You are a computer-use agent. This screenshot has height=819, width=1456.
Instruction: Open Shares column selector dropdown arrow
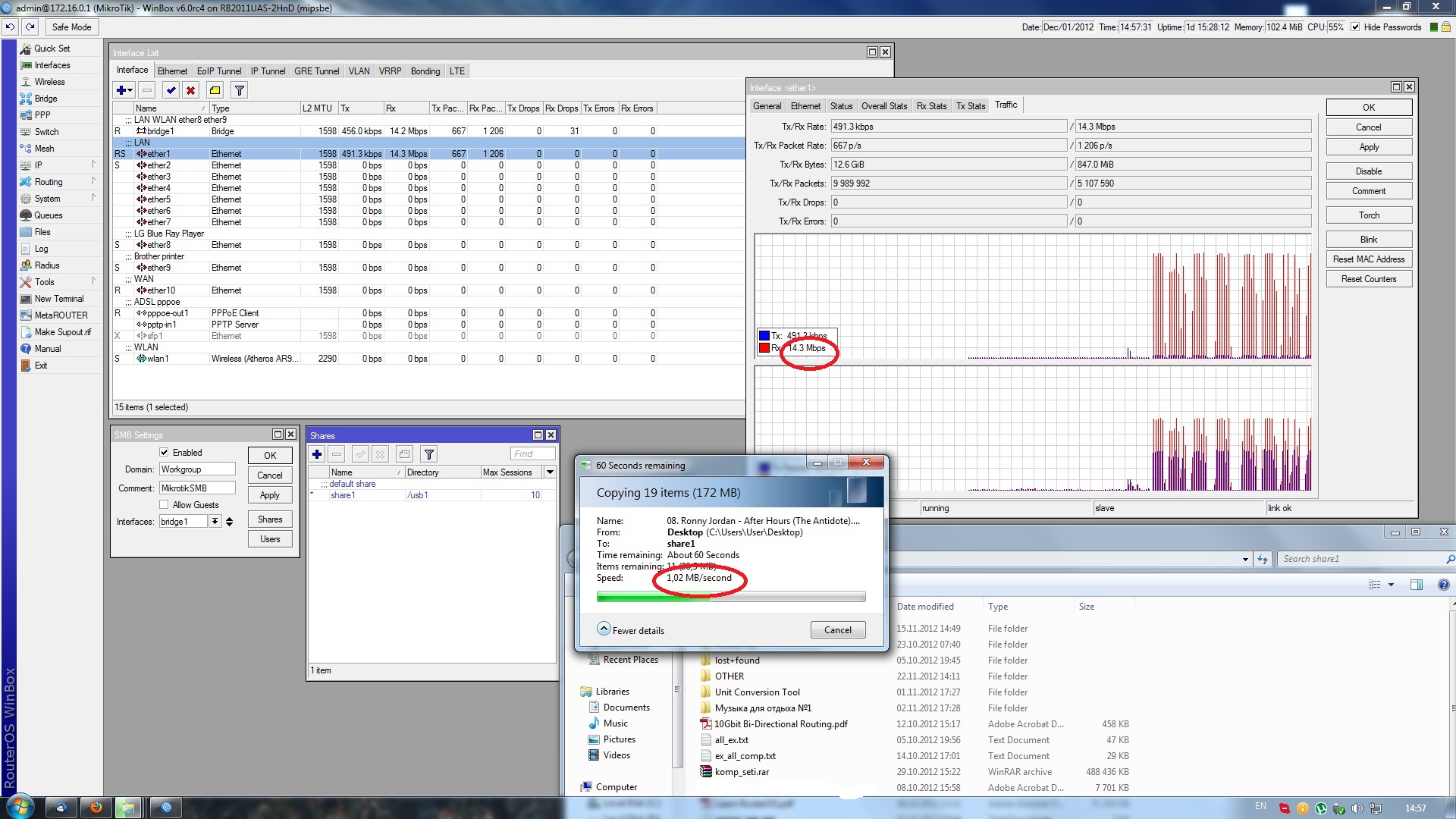pyautogui.click(x=551, y=472)
